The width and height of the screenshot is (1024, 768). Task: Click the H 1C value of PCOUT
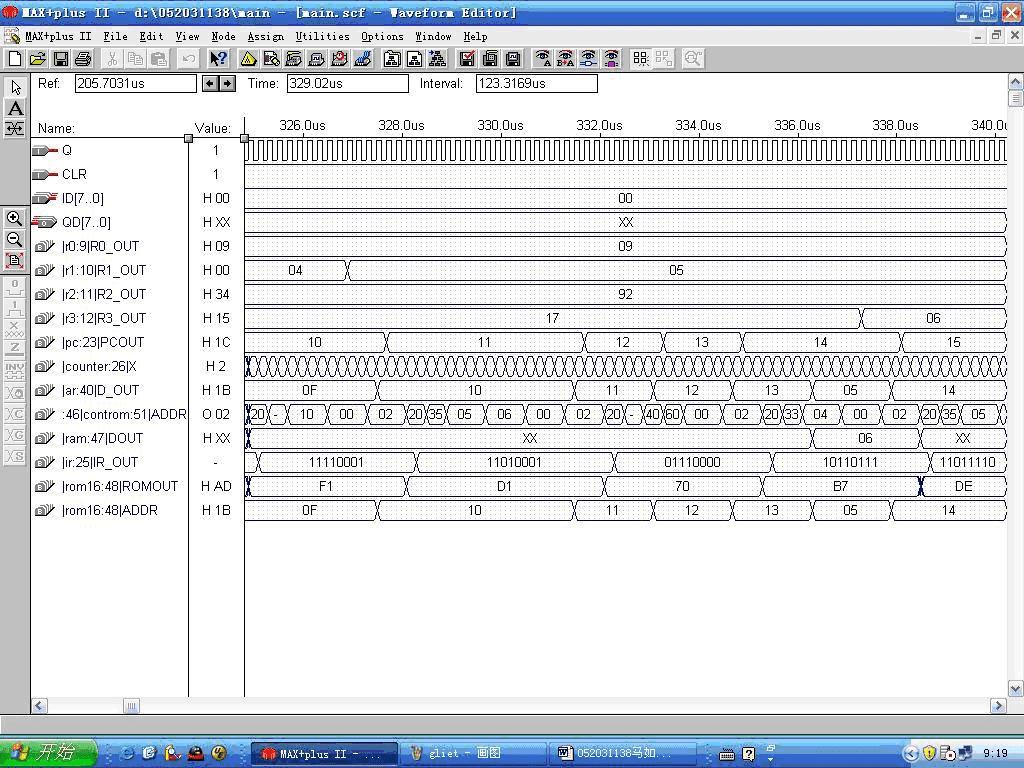click(x=216, y=342)
